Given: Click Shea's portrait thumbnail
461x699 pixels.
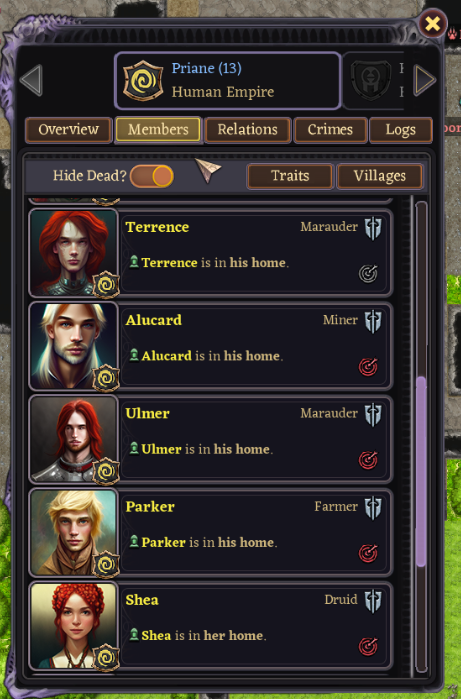Looking at the screenshot, I should pos(74,625).
